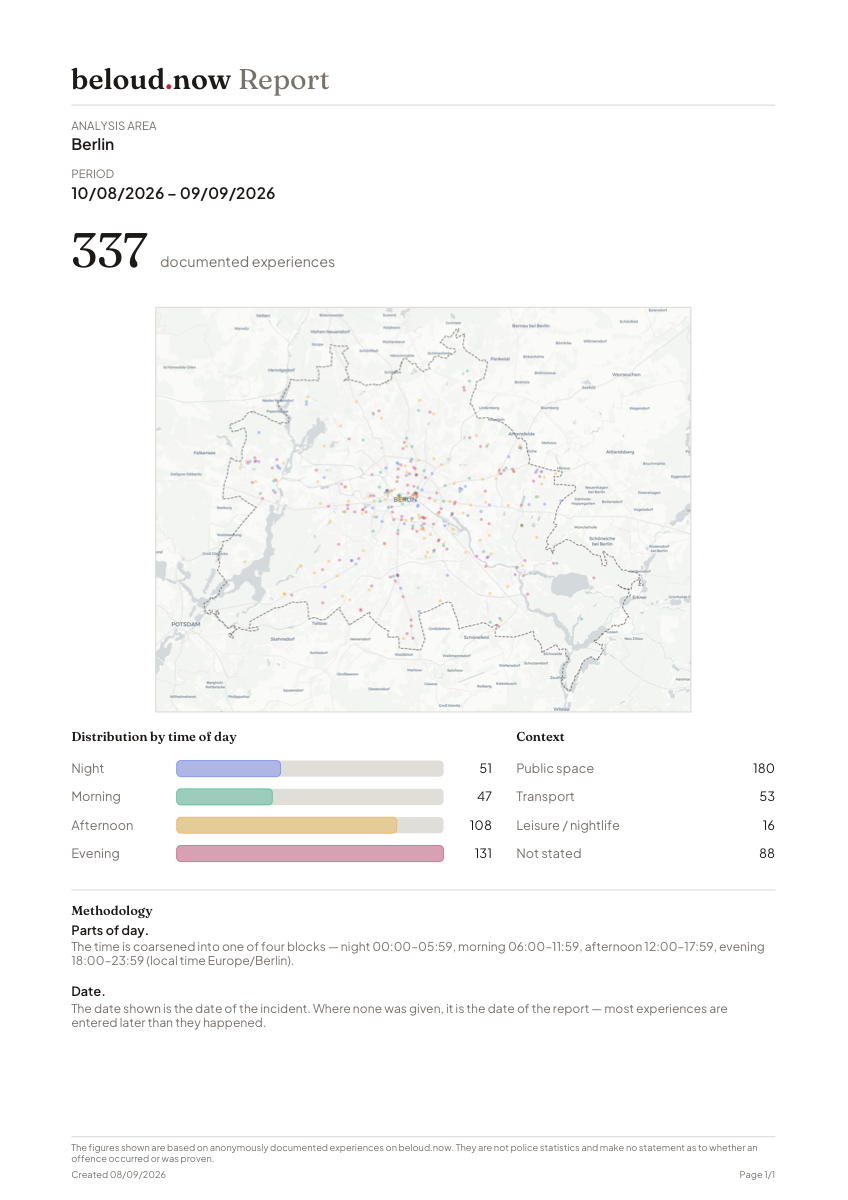
Task: Select the "documented experiences" caption
Action: (247, 262)
